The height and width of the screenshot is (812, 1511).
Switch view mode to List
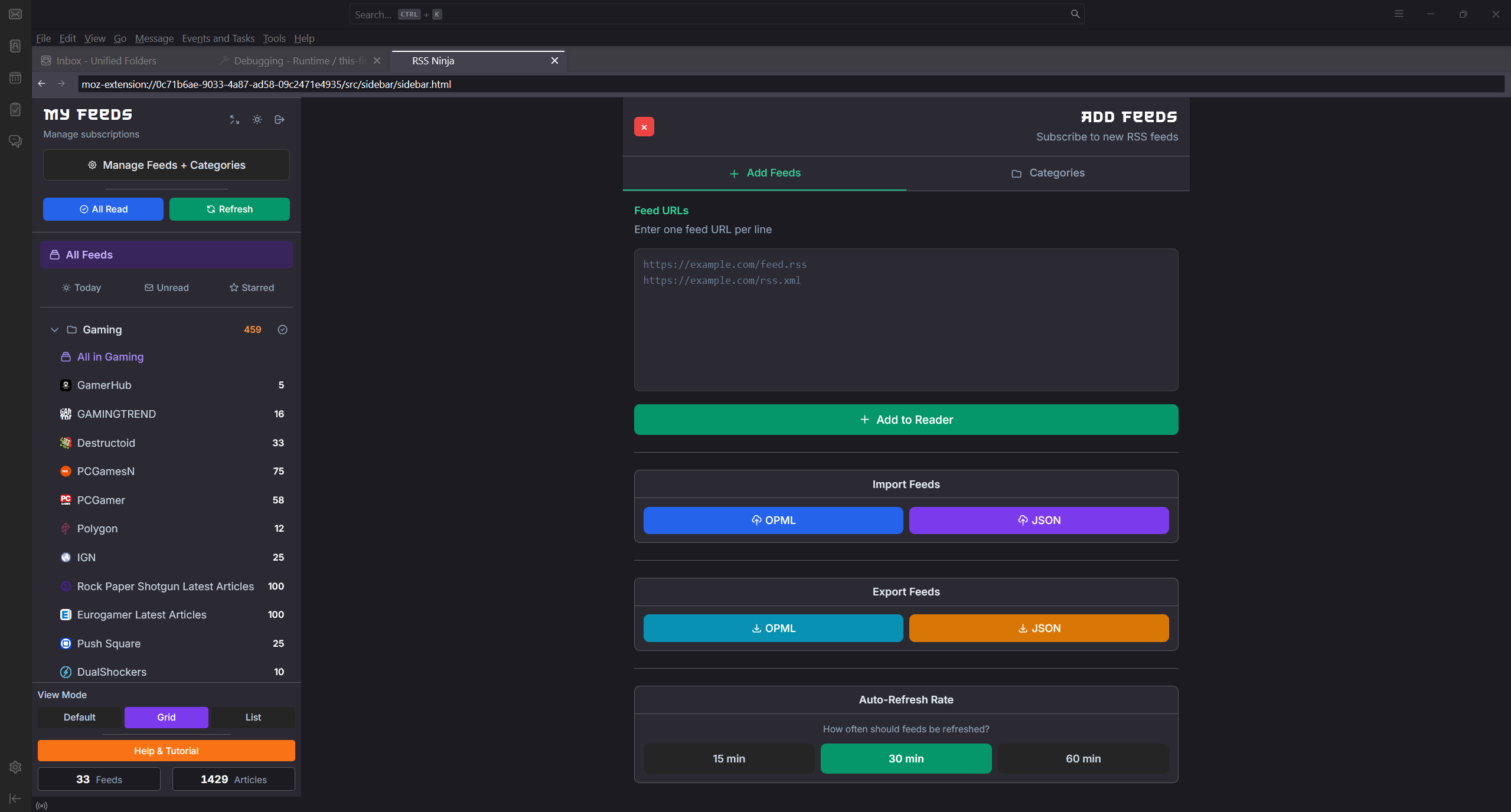coord(253,717)
